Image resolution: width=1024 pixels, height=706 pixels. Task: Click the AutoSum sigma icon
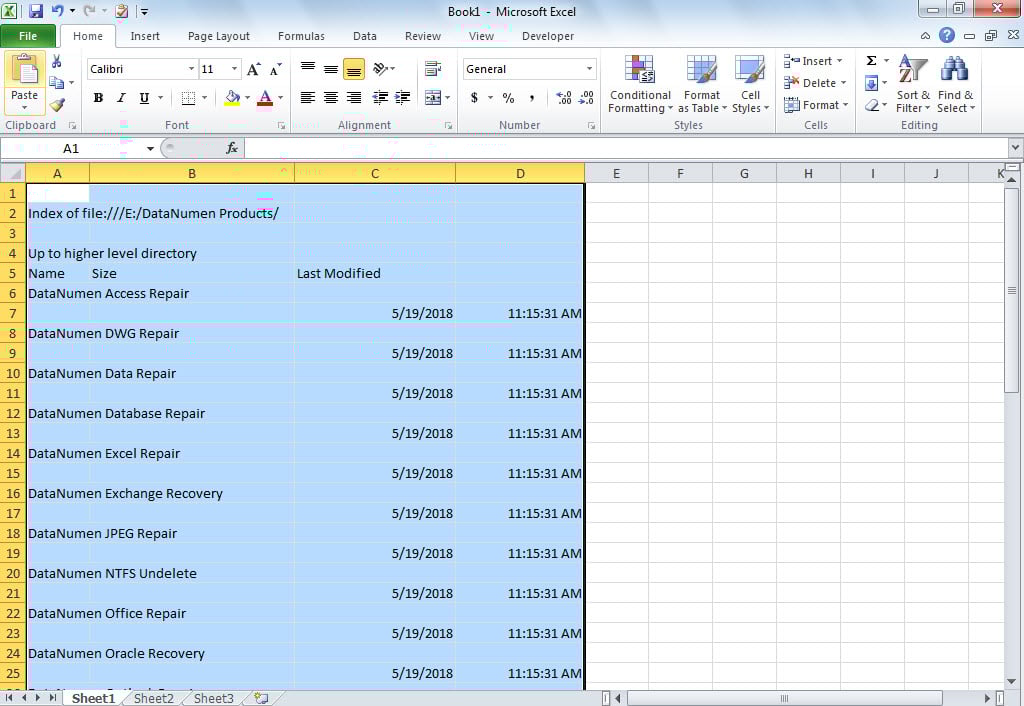[871, 61]
